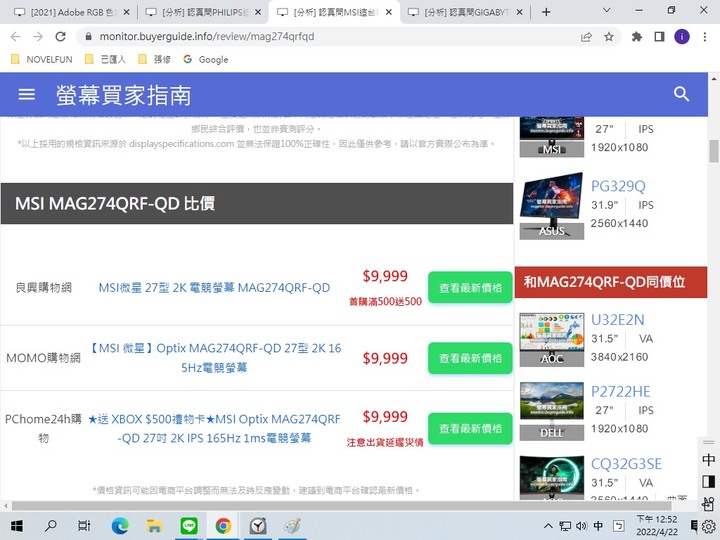Click the 中 input method tray indicator

[x=598, y=526]
